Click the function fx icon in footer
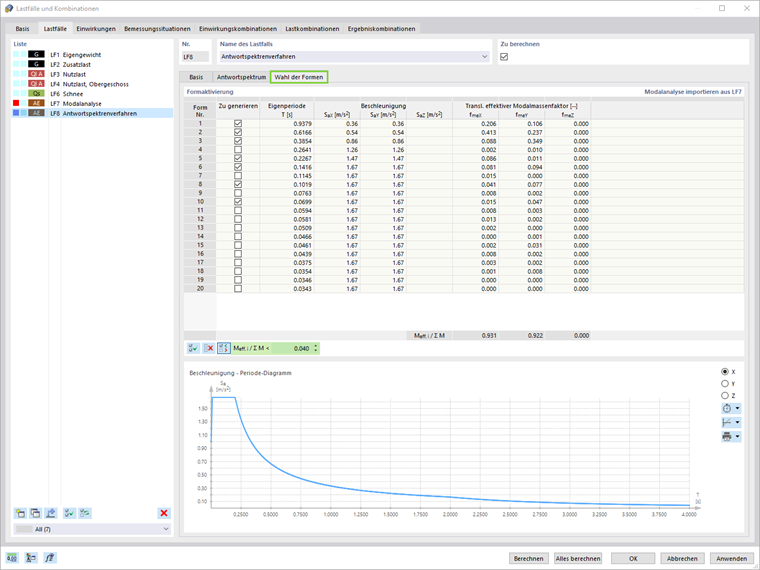 coord(50,558)
